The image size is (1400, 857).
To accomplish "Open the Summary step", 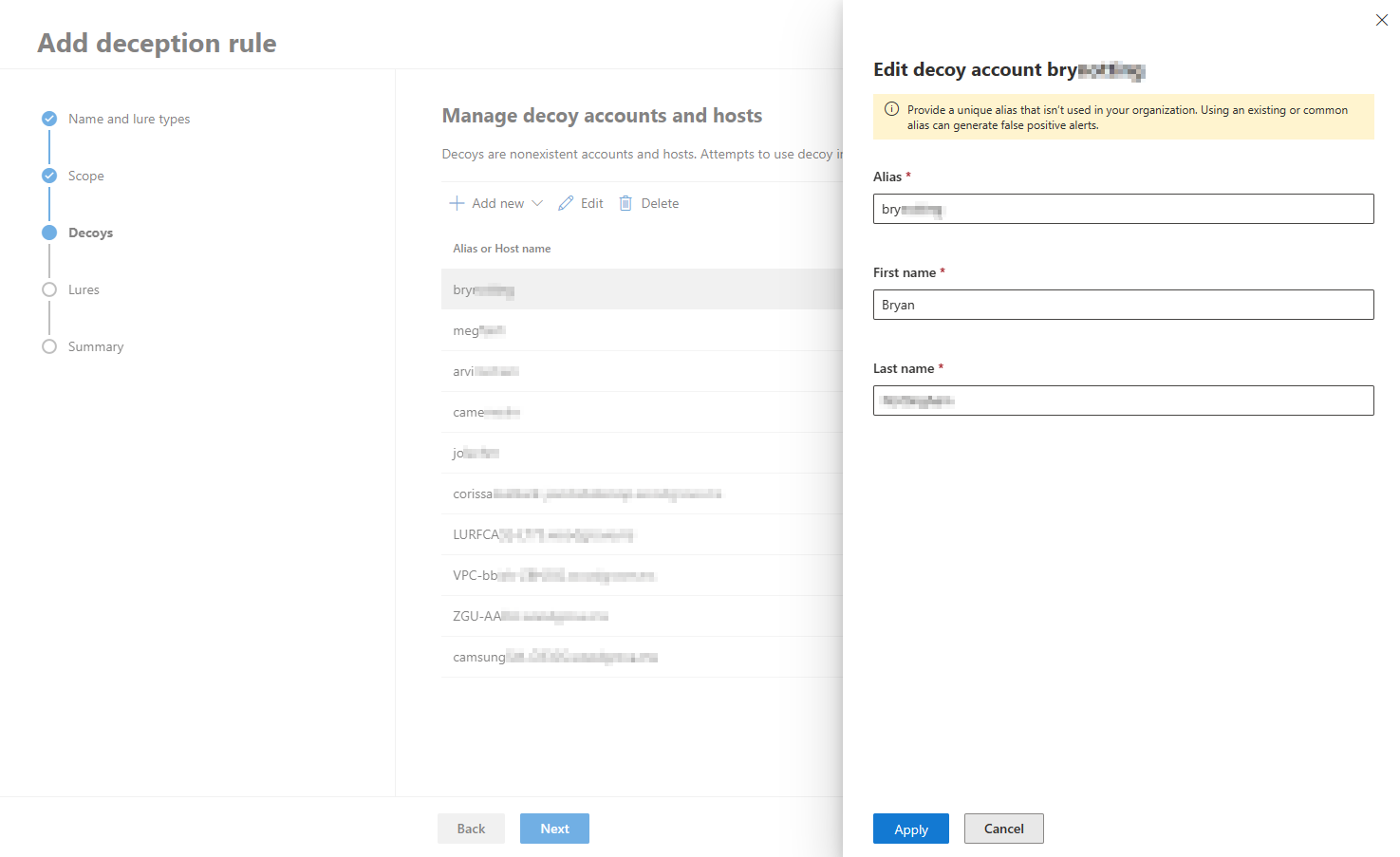I will tap(96, 346).
